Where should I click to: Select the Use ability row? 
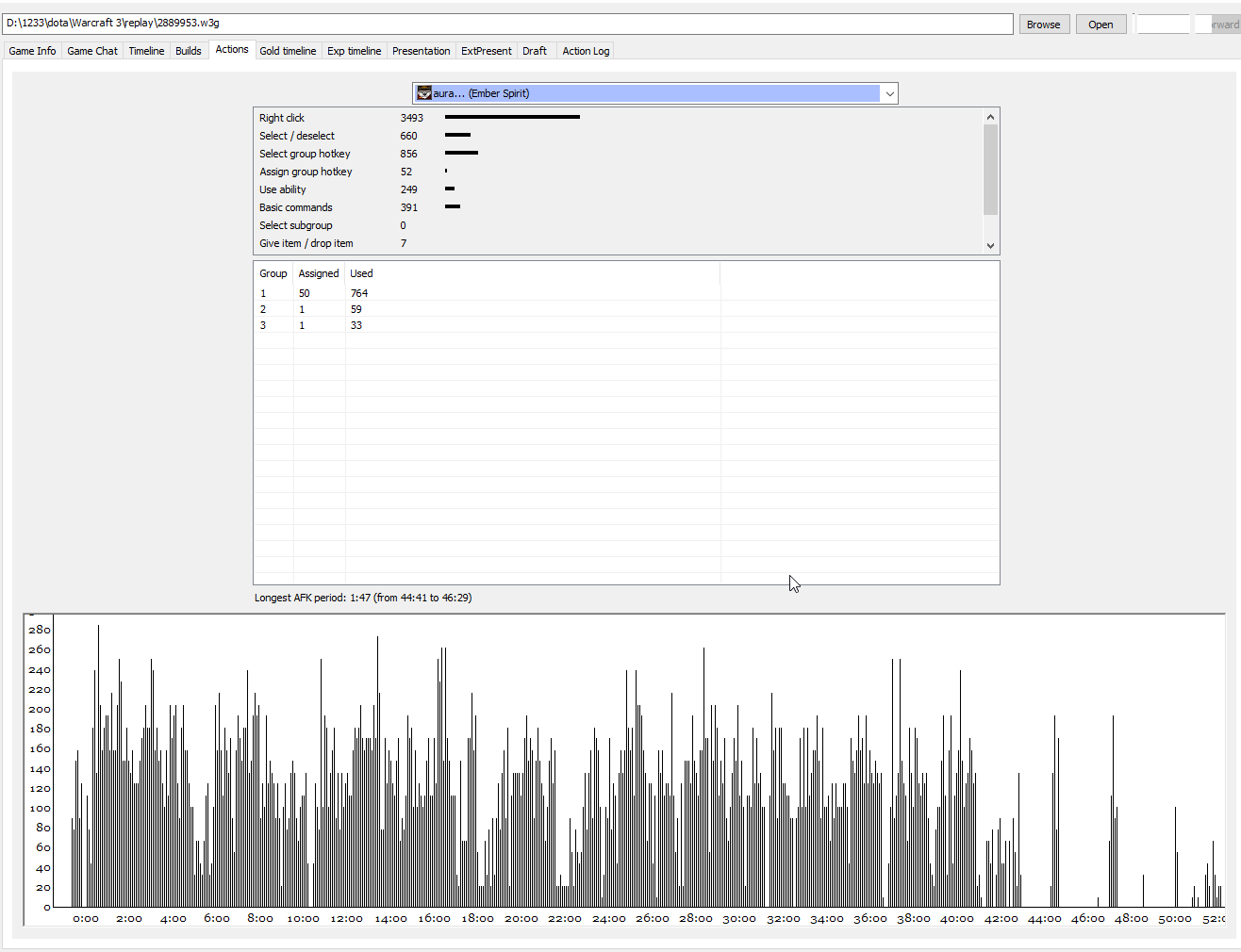618,189
